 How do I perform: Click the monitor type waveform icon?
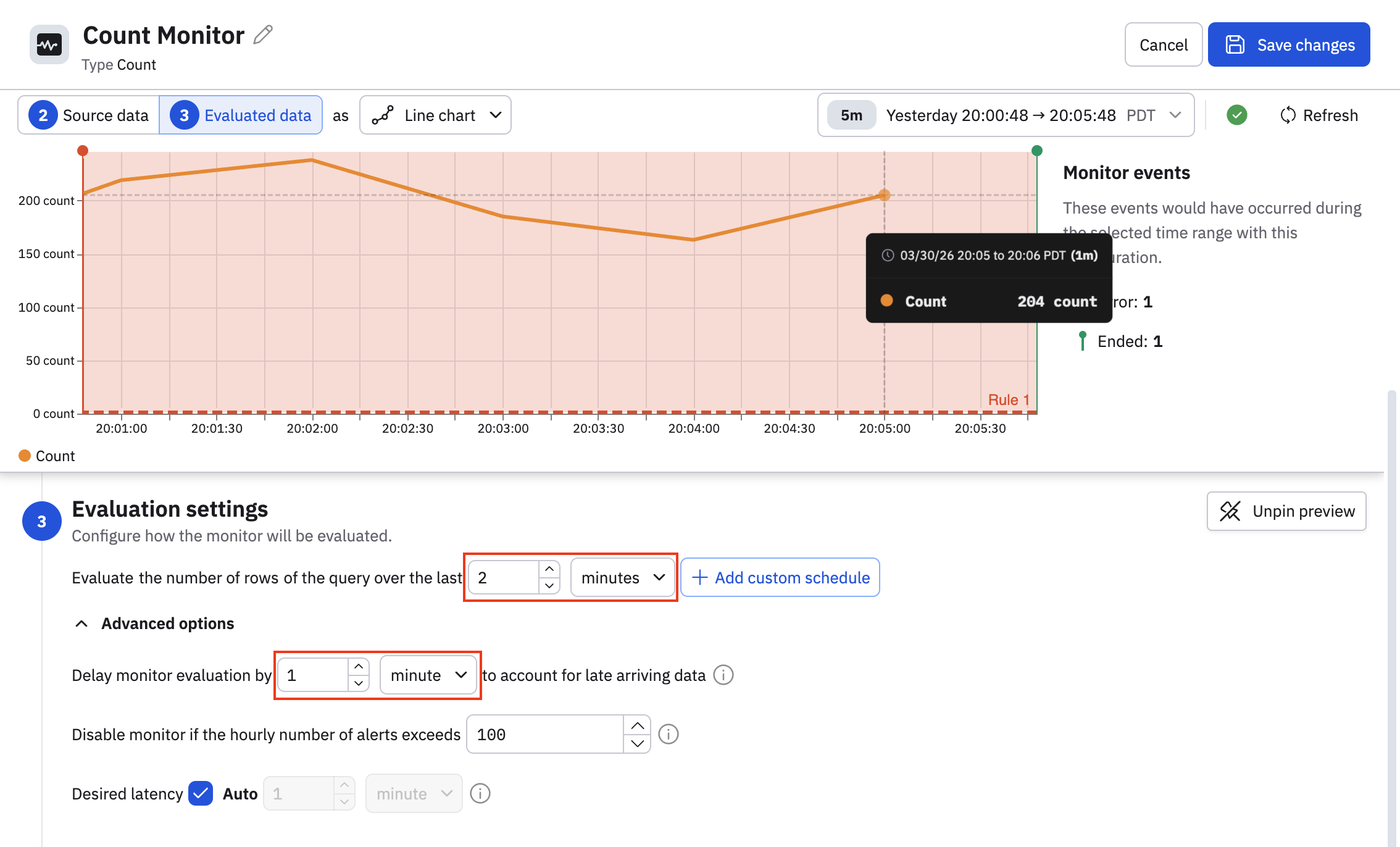[x=49, y=44]
